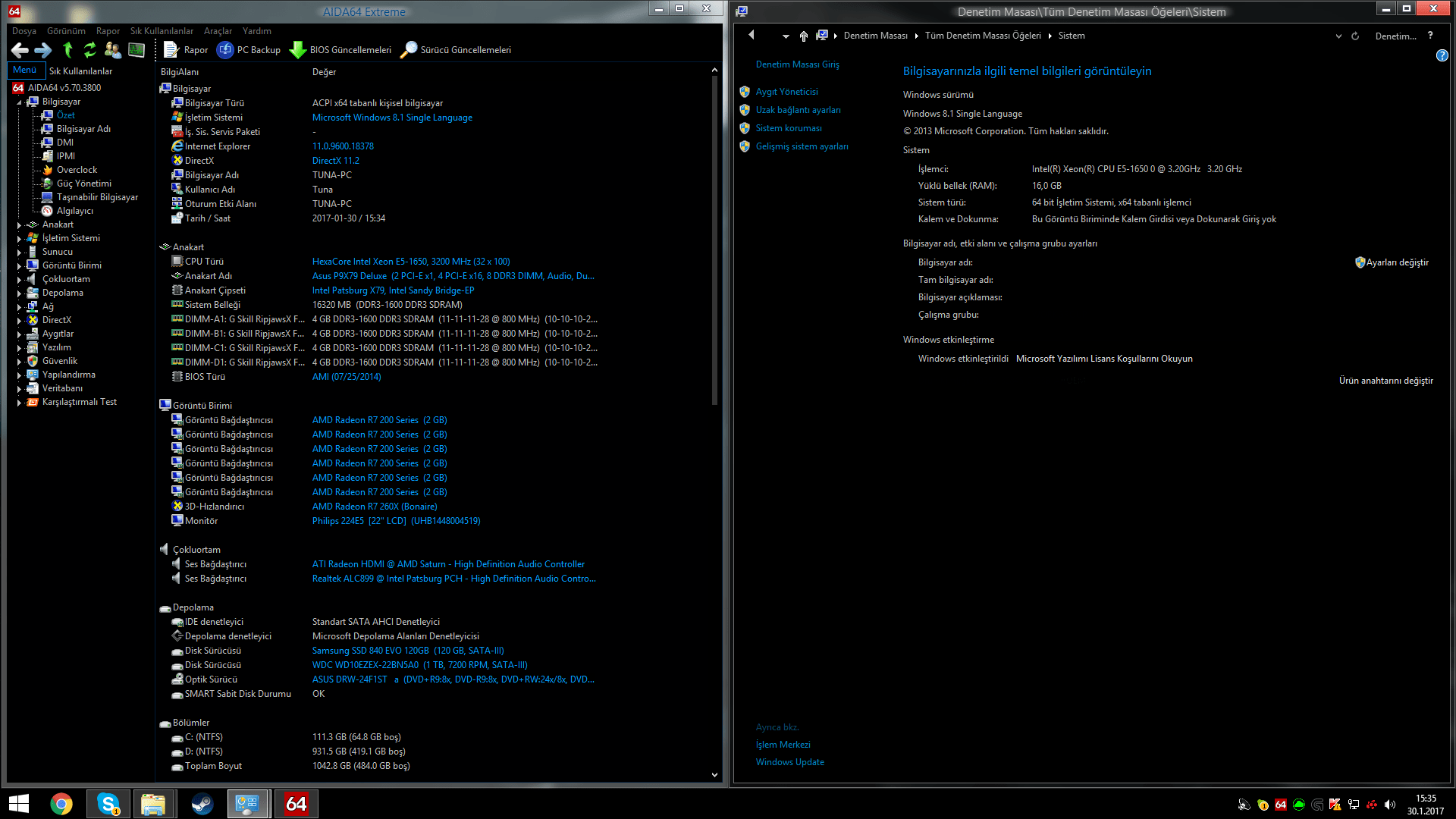Click the refresh icon in address bar
Viewport: 1456px width, 819px height.
(1355, 36)
